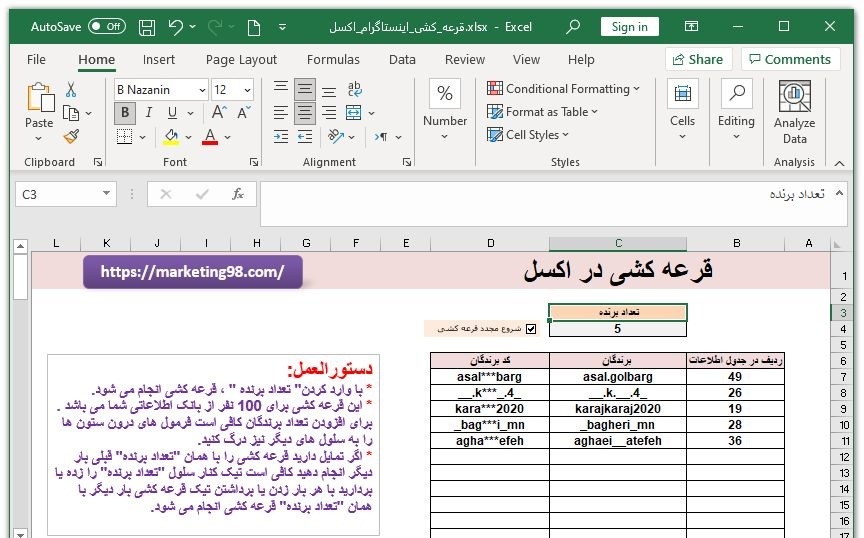Open Ribbon Display Options icon
864x538 pixels.
691,26
